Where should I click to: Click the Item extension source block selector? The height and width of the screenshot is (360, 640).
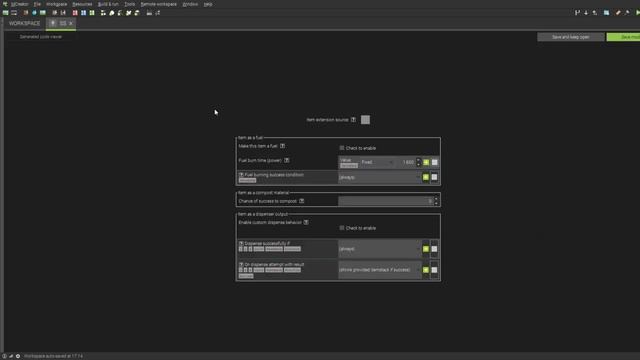pyautogui.click(x=365, y=120)
